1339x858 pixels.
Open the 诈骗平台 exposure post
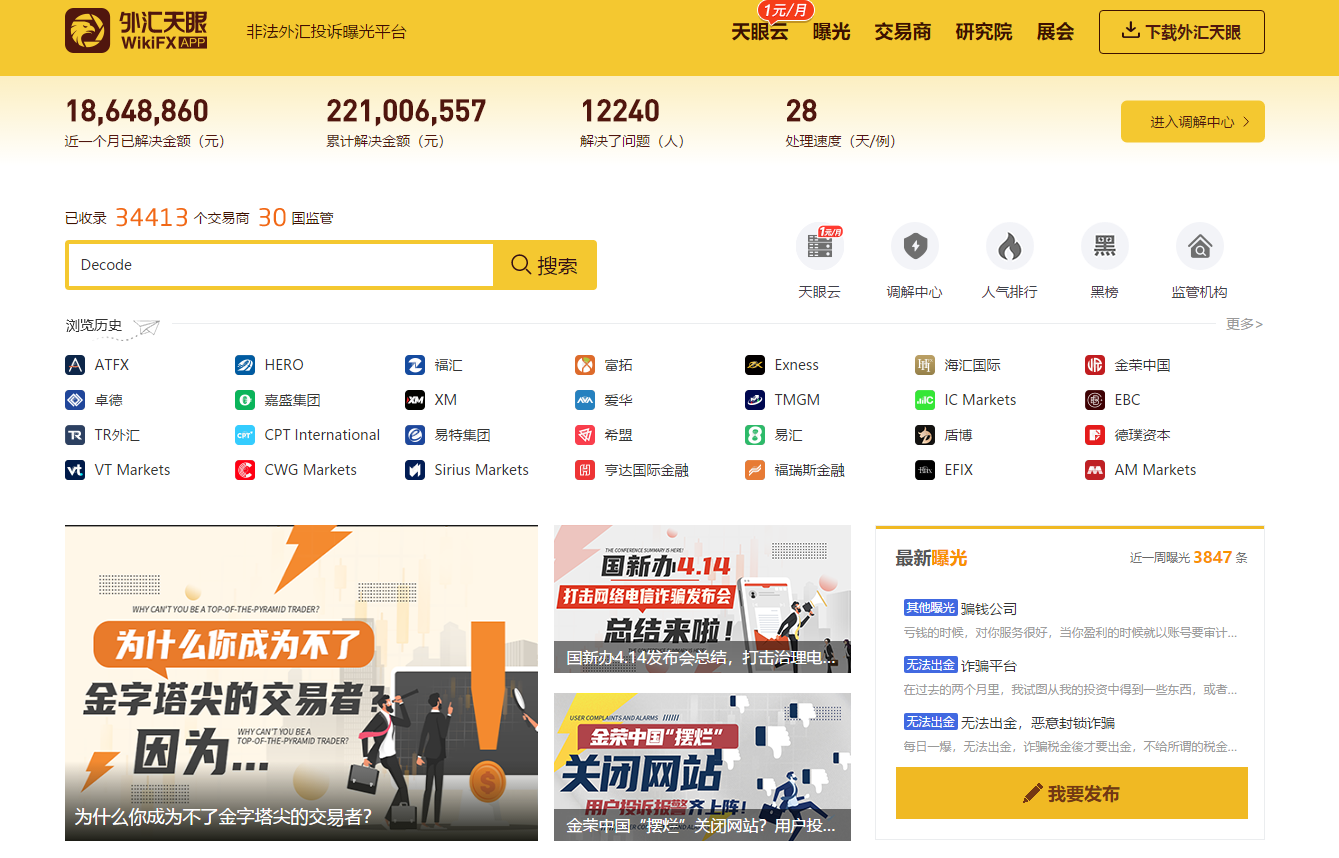[x=989, y=665]
